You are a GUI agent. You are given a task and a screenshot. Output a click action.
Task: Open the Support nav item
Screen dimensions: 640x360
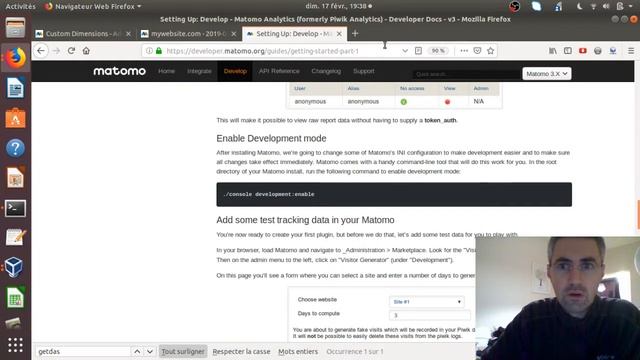[x=364, y=71]
